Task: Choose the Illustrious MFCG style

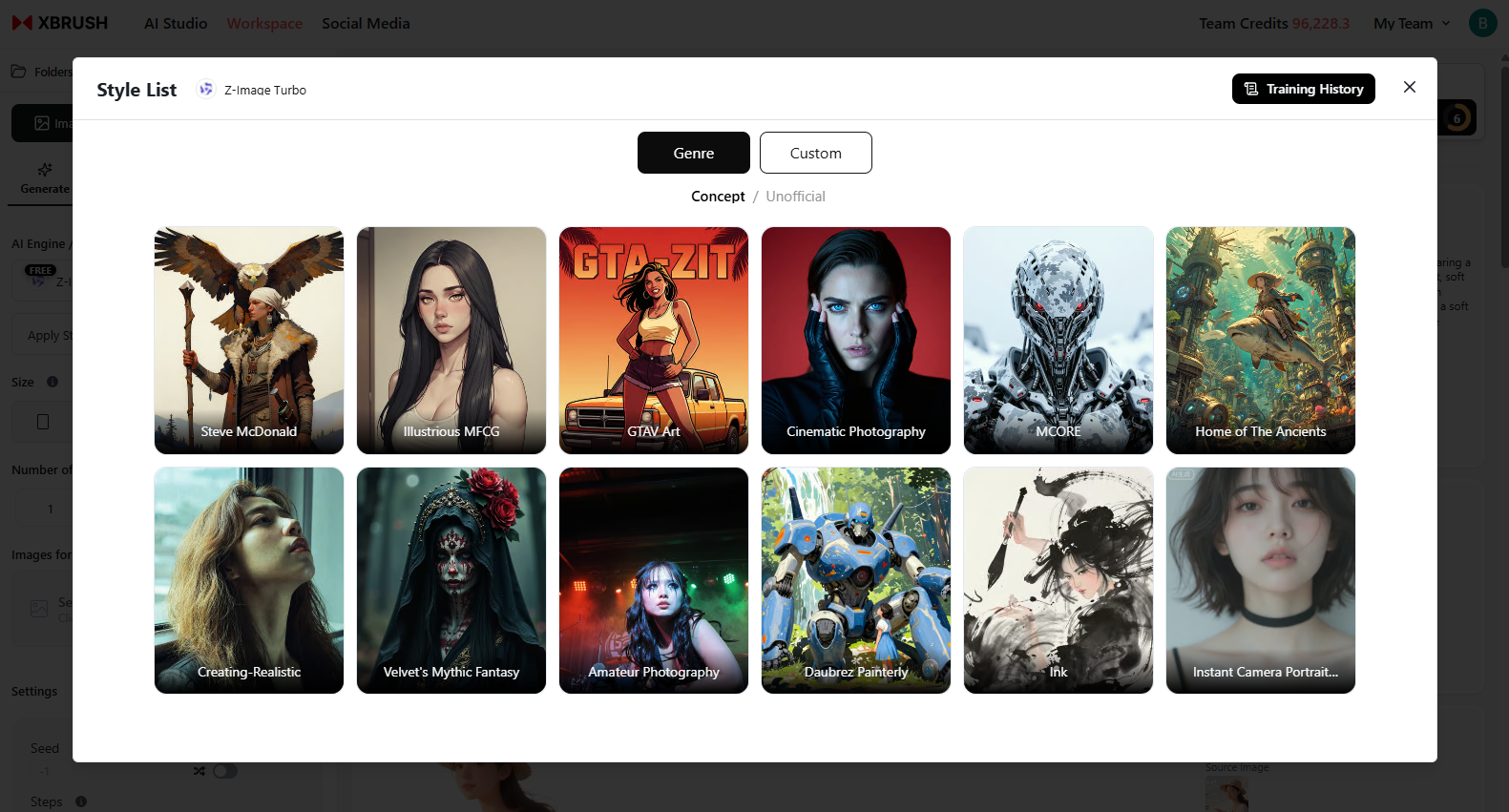Action: point(451,341)
